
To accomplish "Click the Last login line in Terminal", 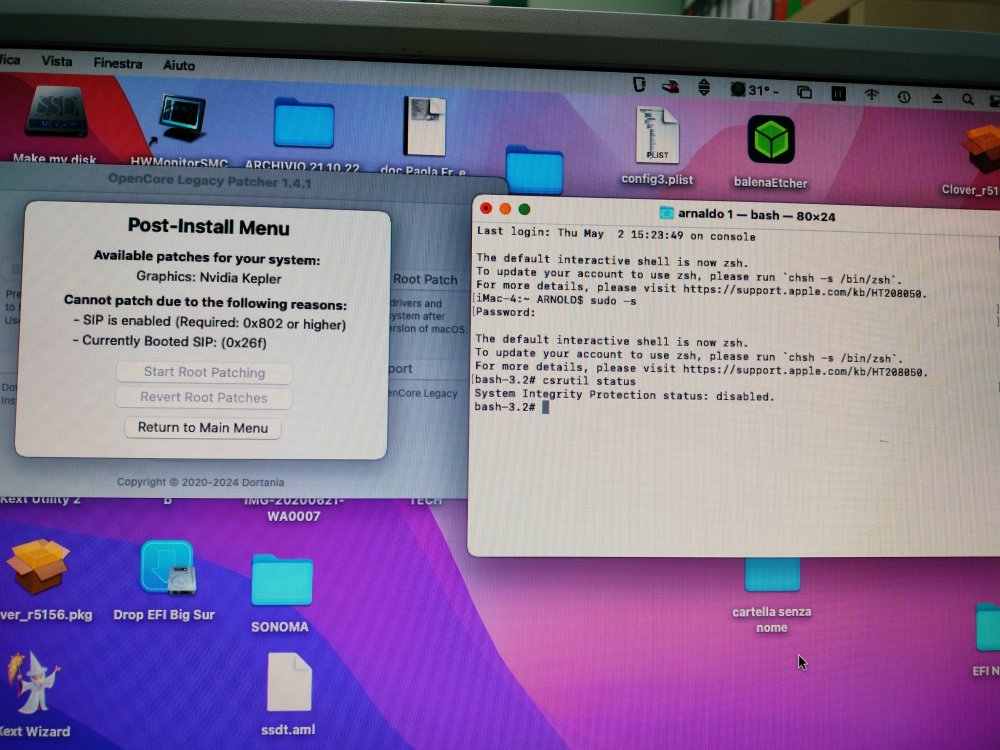I will click(x=616, y=233).
